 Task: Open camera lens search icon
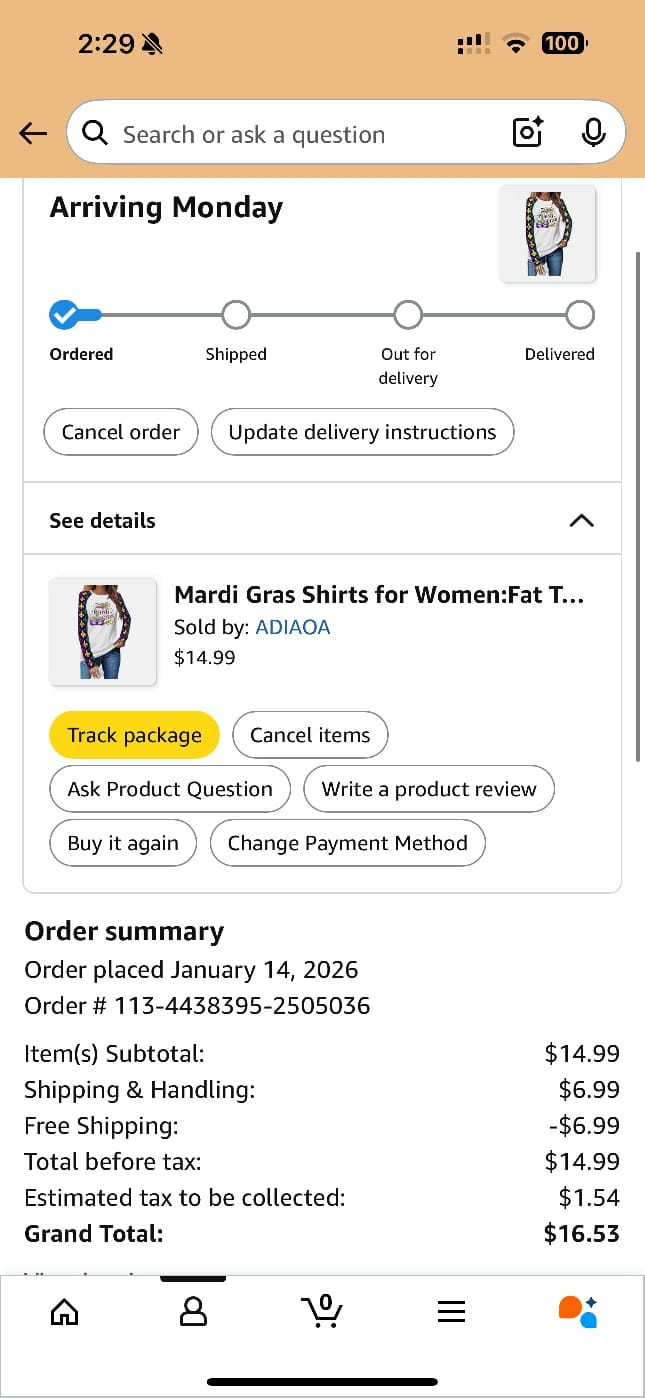tap(527, 132)
